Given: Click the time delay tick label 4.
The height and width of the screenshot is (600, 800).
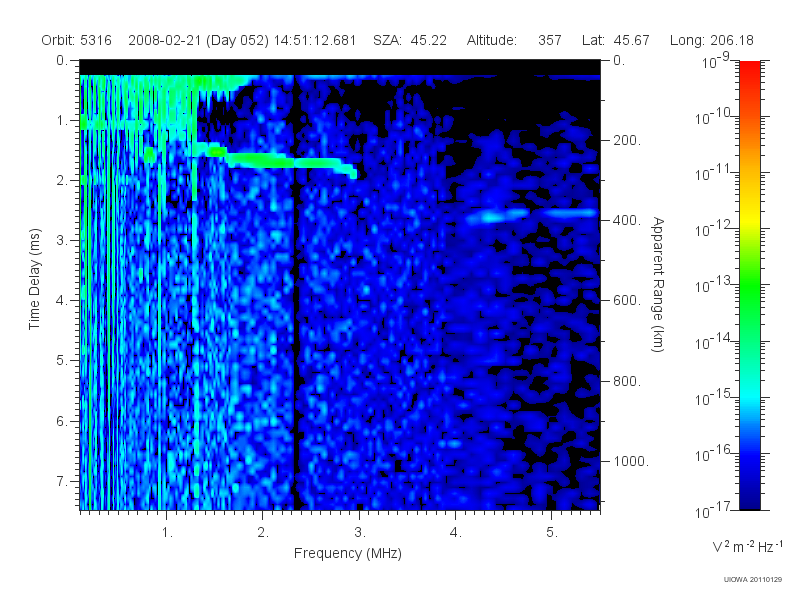Looking at the screenshot, I should [x=61, y=301].
